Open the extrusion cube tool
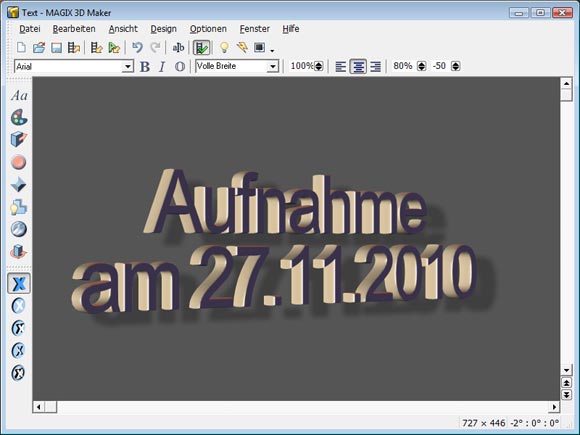This screenshot has height=435, width=580. 19,139
